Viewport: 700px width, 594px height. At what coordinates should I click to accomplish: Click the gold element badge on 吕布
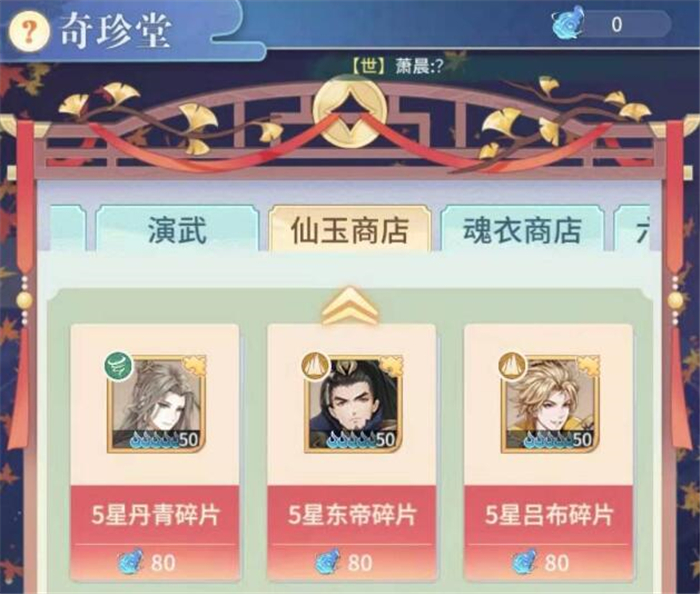pyautogui.click(x=513, y=366)
